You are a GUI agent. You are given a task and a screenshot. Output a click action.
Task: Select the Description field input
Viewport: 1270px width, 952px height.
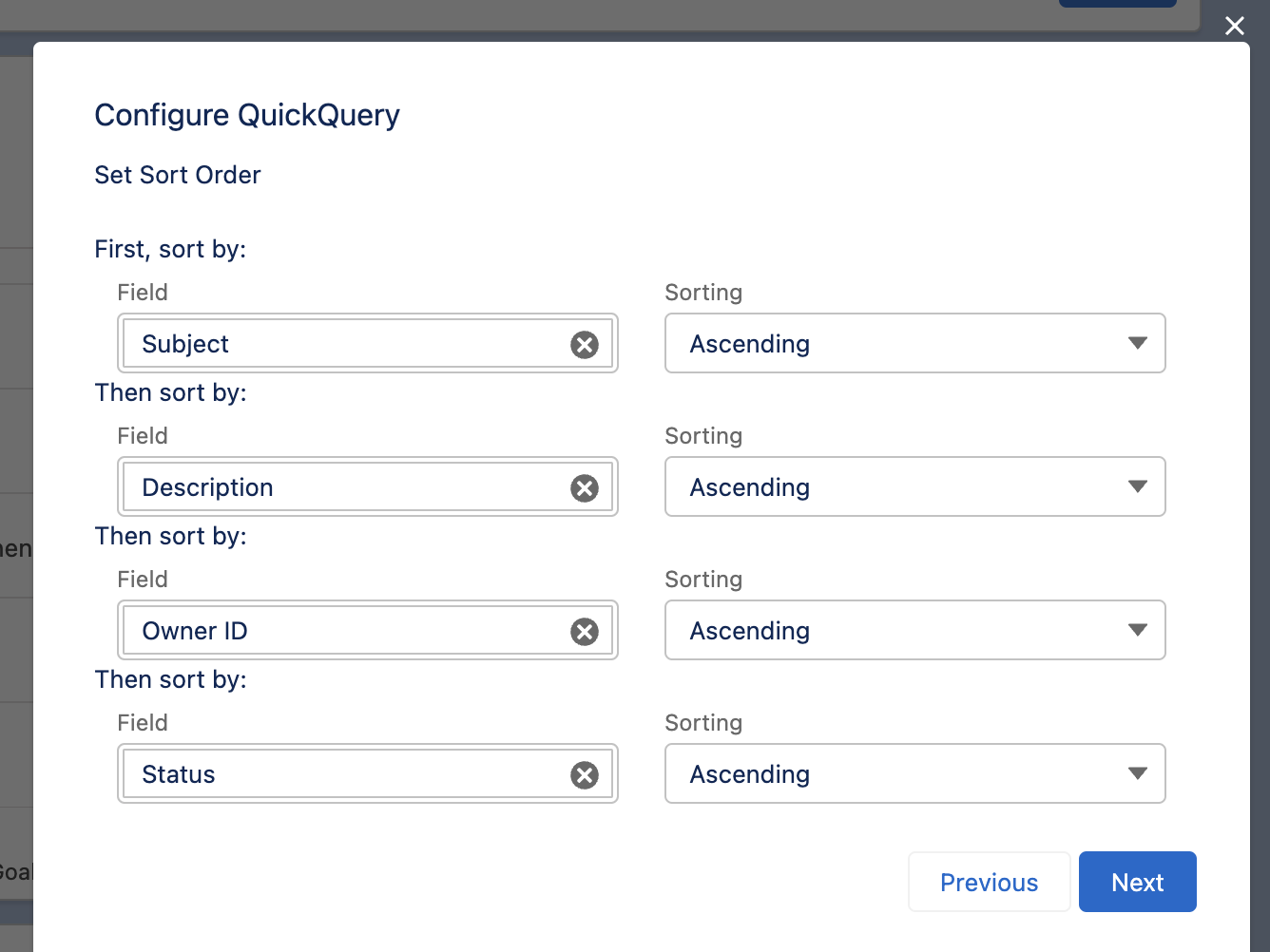click(x=333, y=487)
